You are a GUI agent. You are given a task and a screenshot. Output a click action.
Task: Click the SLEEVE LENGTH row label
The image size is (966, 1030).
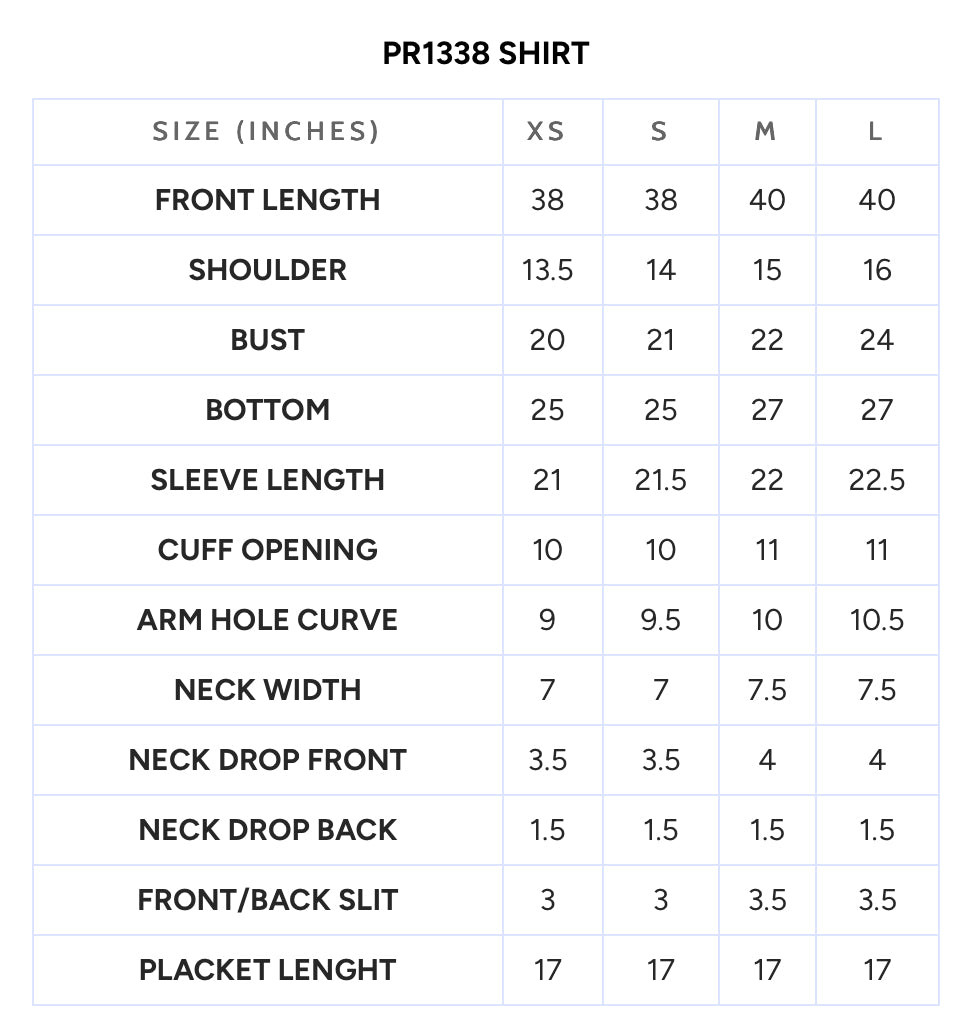[268, 480]
